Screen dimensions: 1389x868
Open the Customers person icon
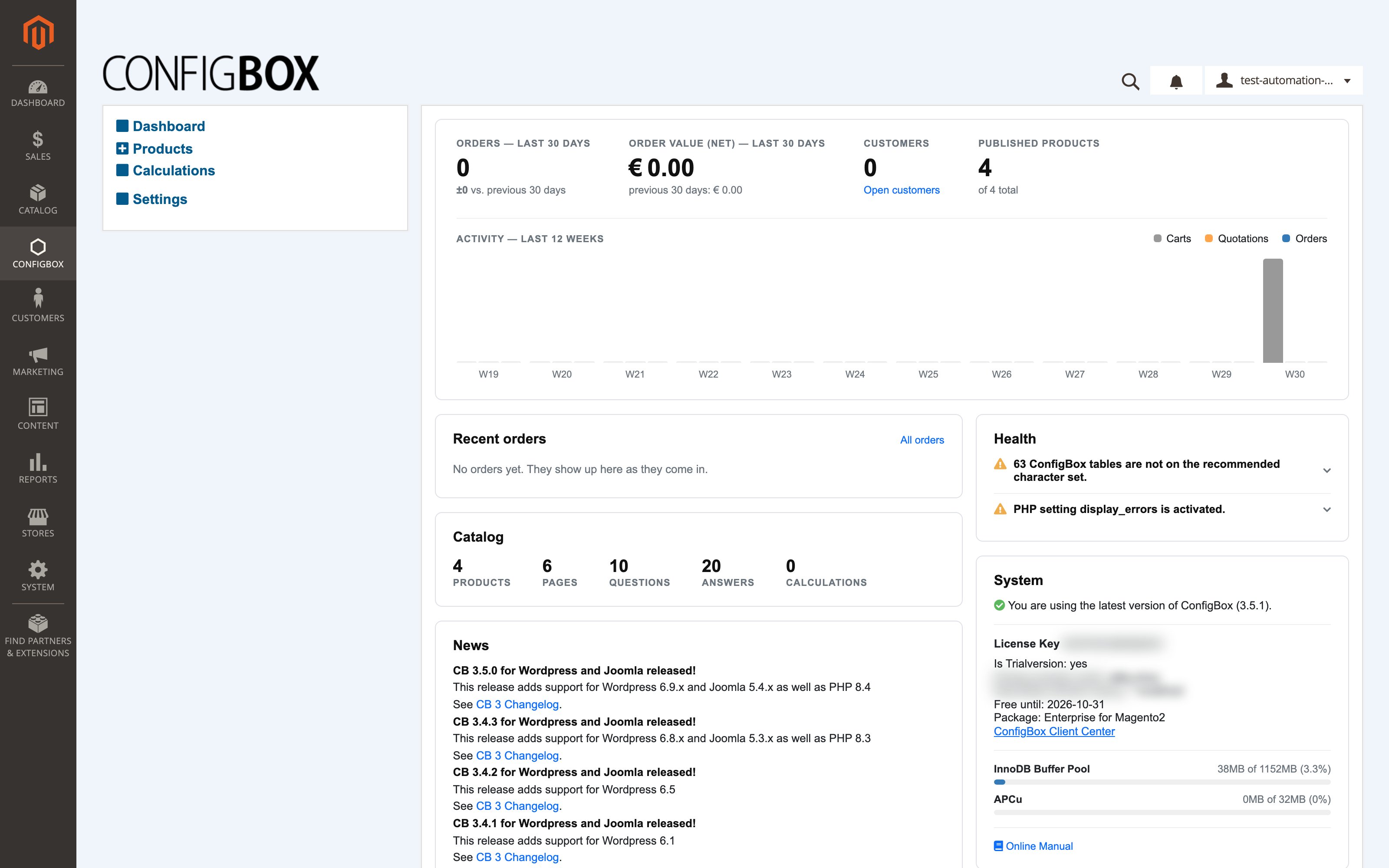(38, 298)
